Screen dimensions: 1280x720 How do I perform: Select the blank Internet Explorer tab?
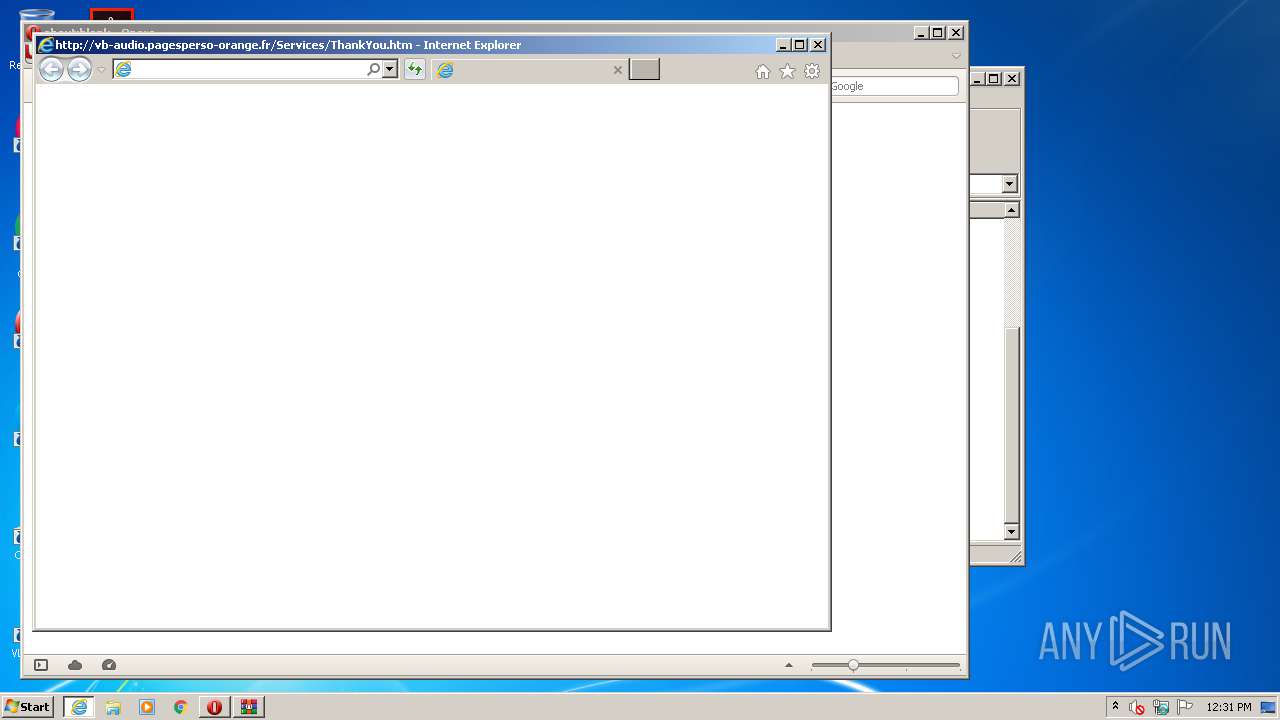click(x=530, y=70)
